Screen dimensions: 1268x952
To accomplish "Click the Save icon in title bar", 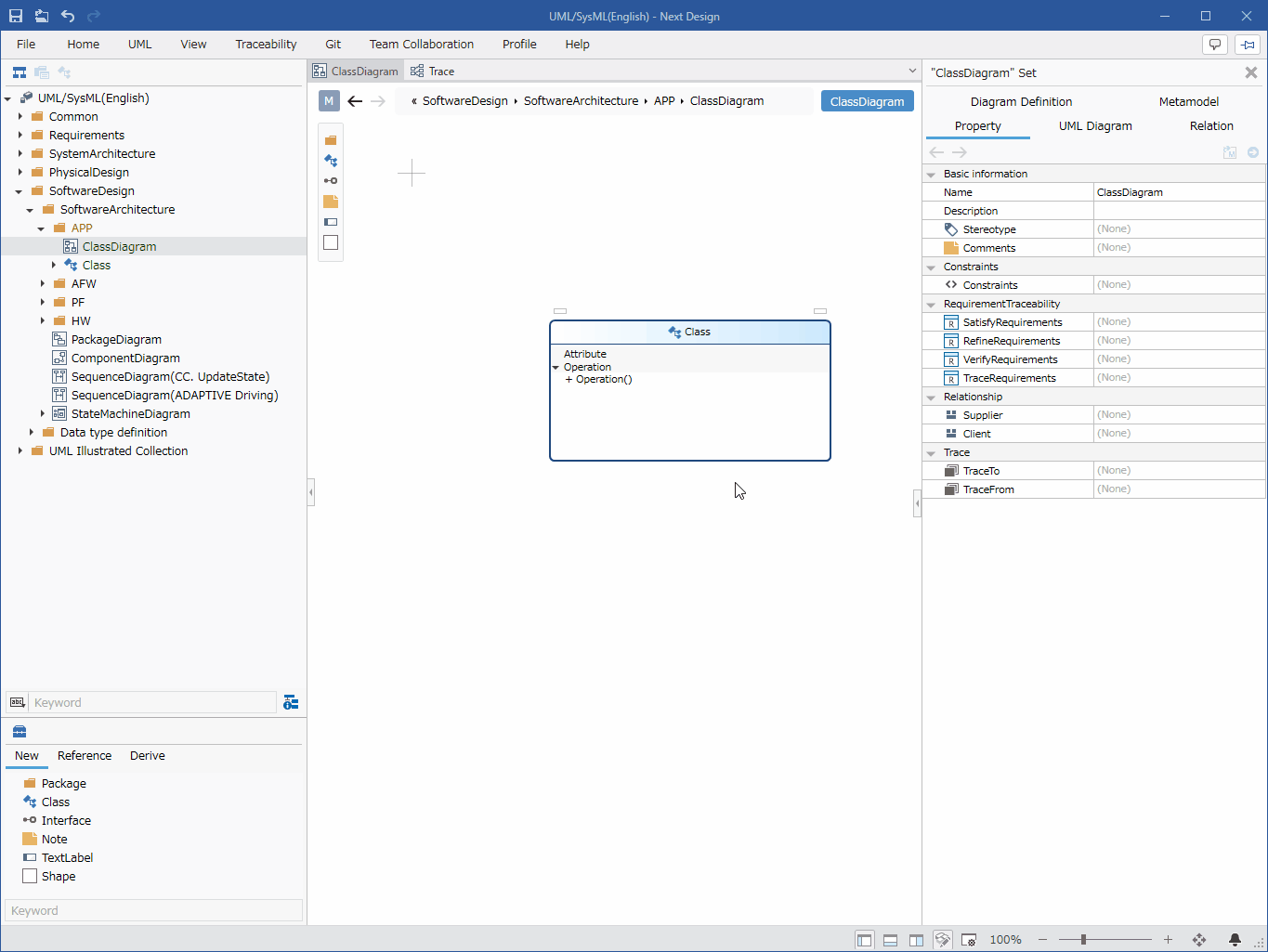I will (x=16, y=16).
